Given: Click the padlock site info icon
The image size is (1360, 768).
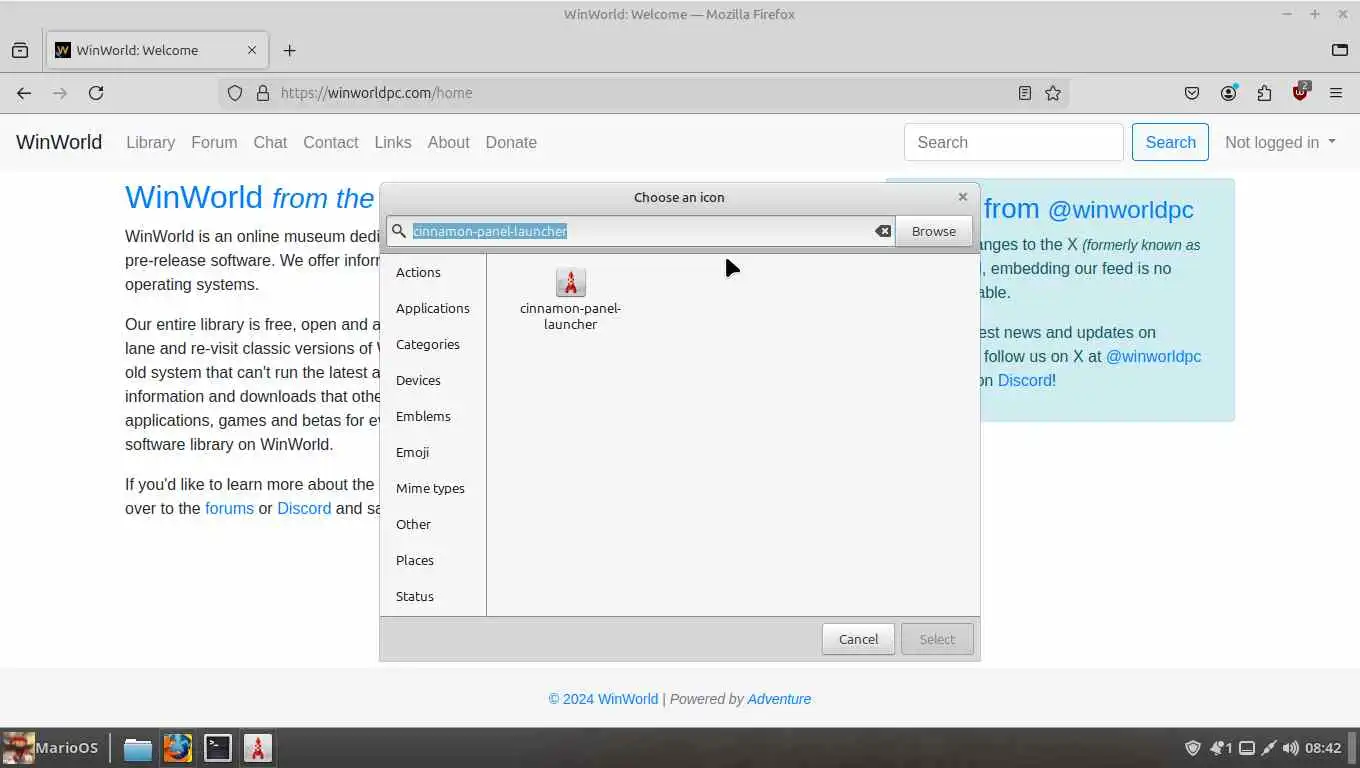Looking at the screenshot, I should tap(263, 93).
